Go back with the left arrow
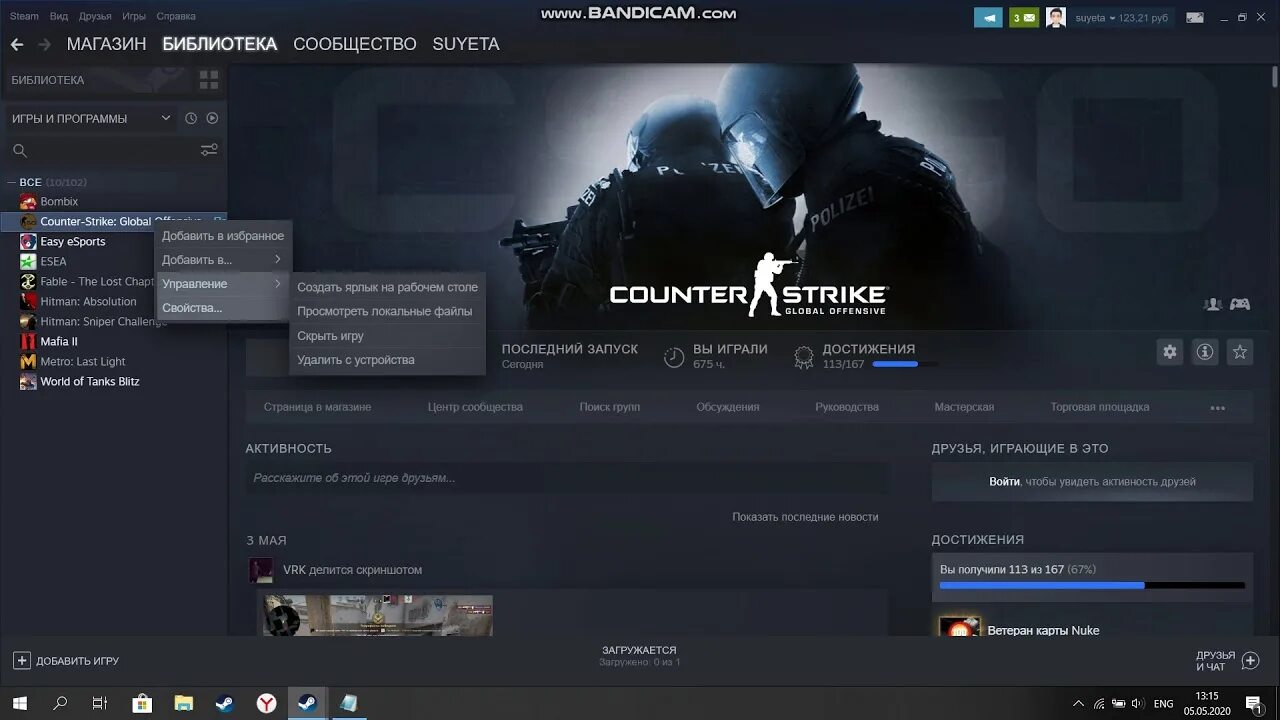 point(16,45)
